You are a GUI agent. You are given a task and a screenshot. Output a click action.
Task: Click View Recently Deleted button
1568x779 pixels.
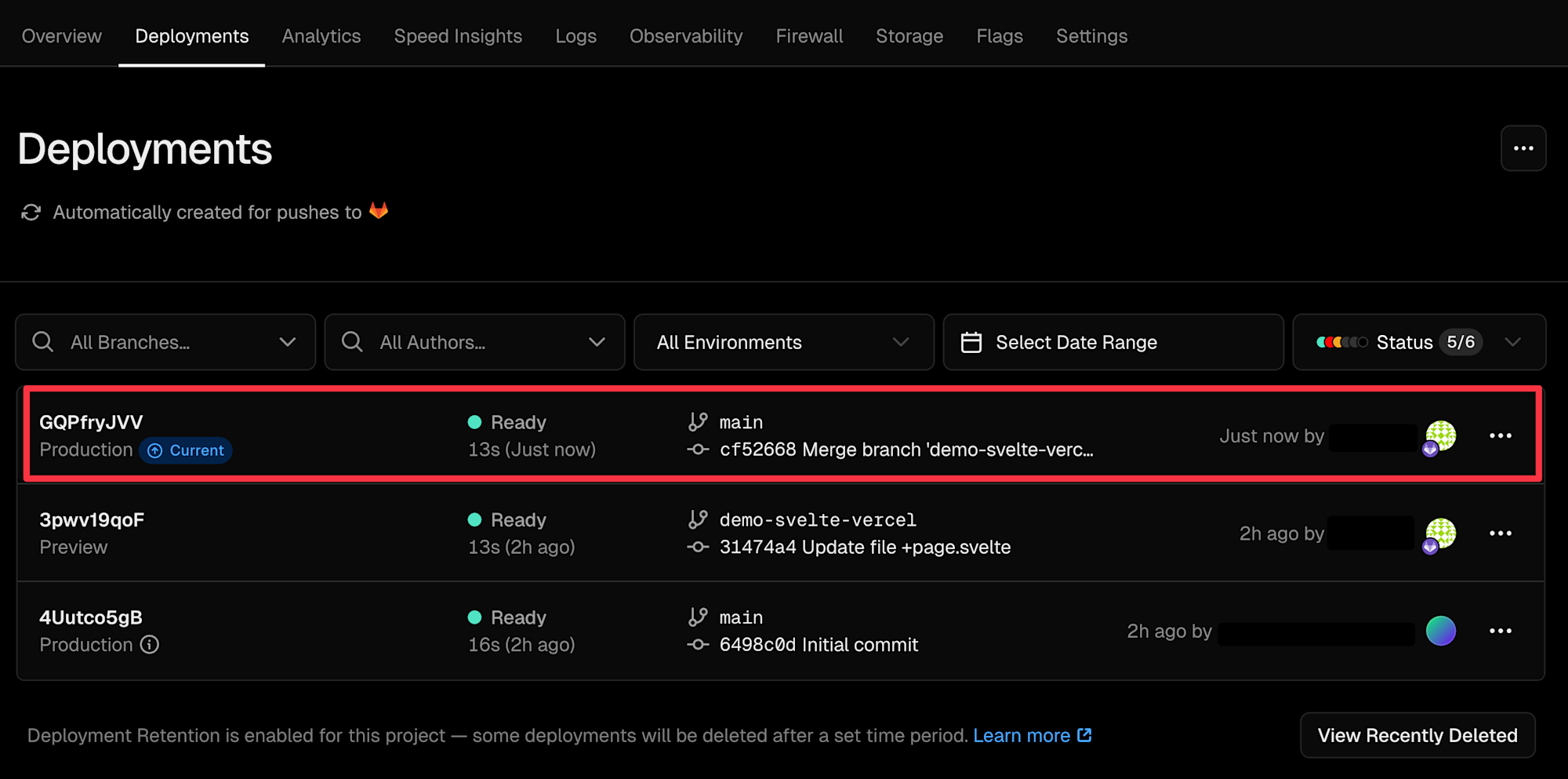pyautogui.click(x=1417, y=735)
